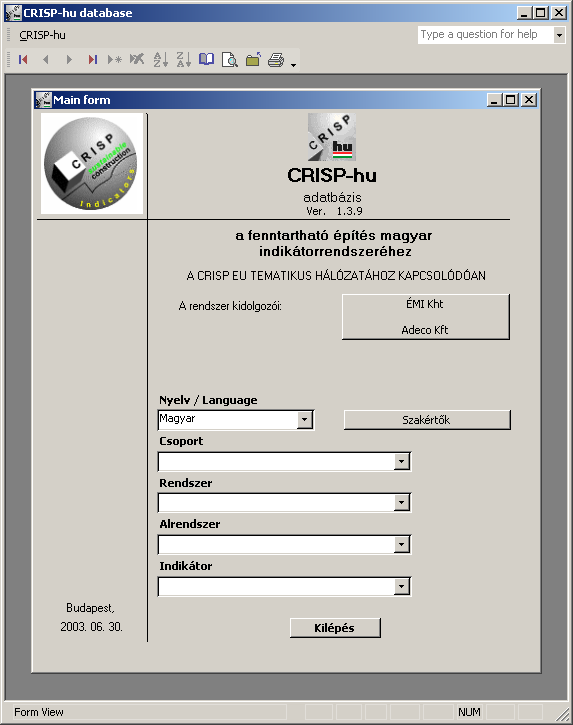This screenshot has width=573, height=725.
Task: Expand the toolbar options arrow
Action: click(294, 65)
